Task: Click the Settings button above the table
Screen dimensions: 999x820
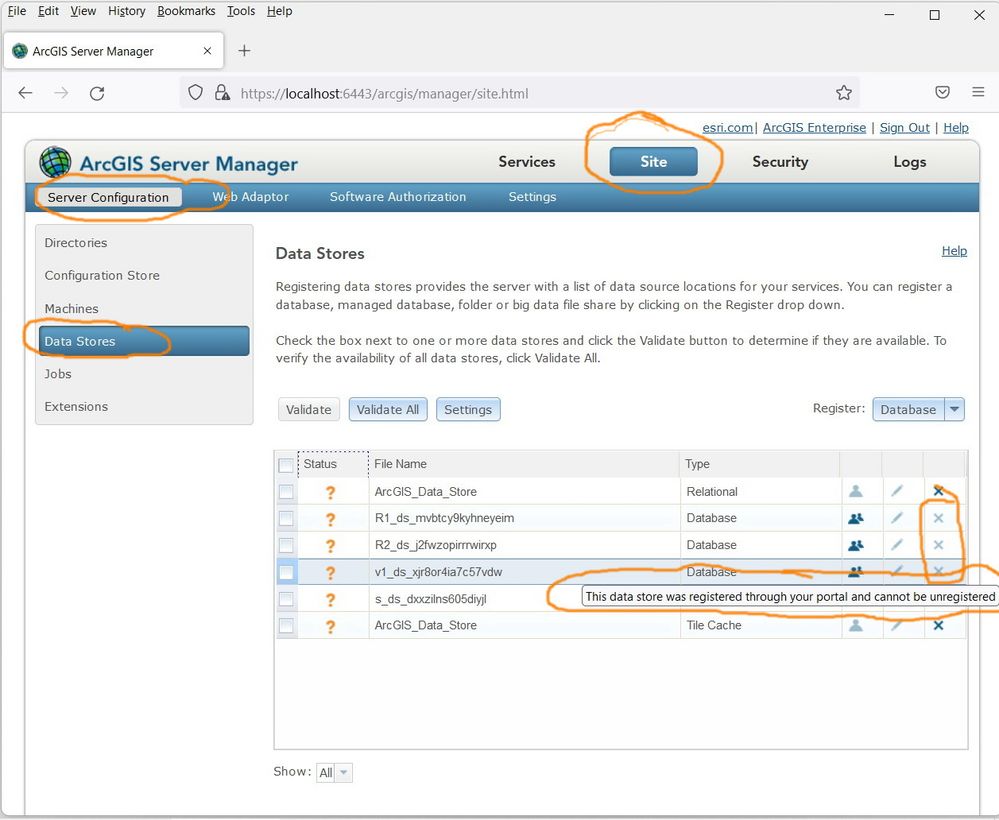Action: 468,410
